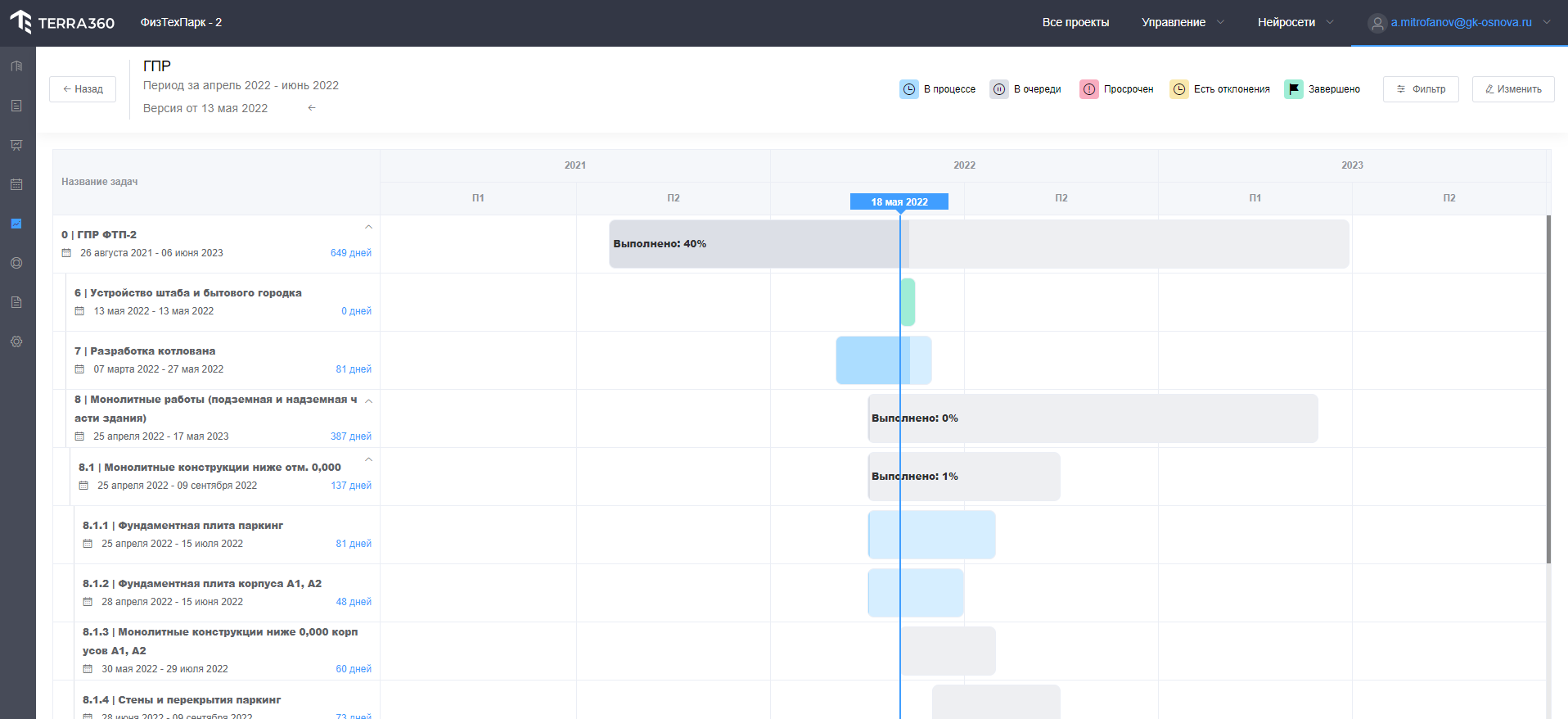Click the TERRA360 logo
The image size is (1568, 719).
(62, 22)
